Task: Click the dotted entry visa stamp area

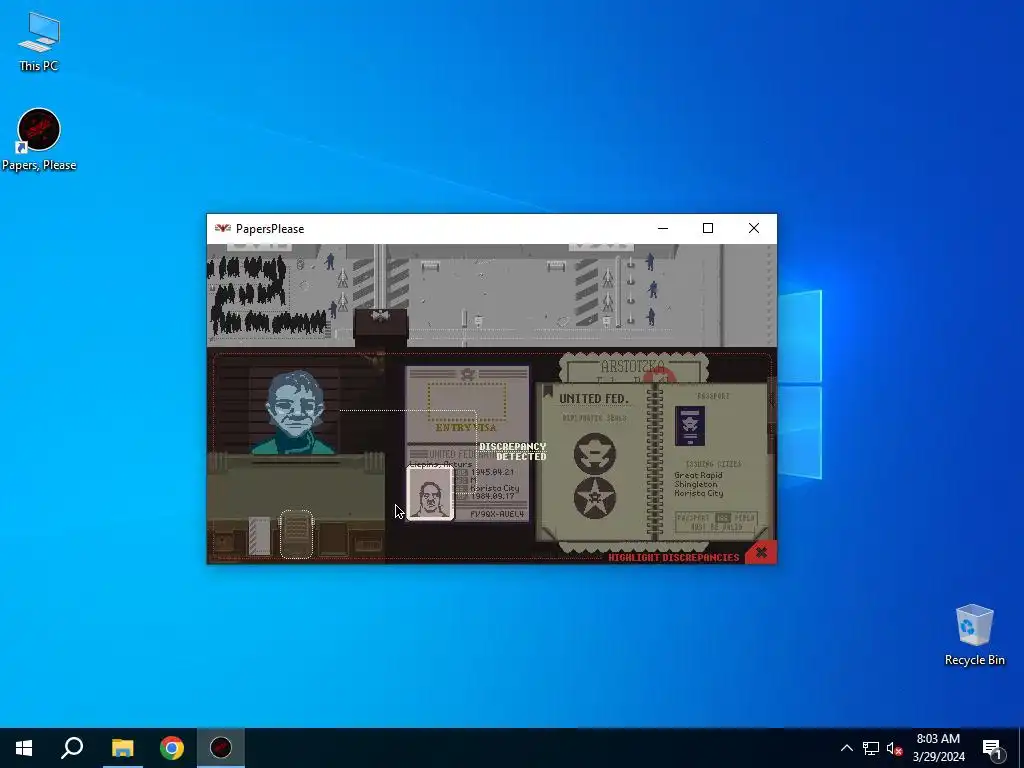Action: [x=467, y=402]
